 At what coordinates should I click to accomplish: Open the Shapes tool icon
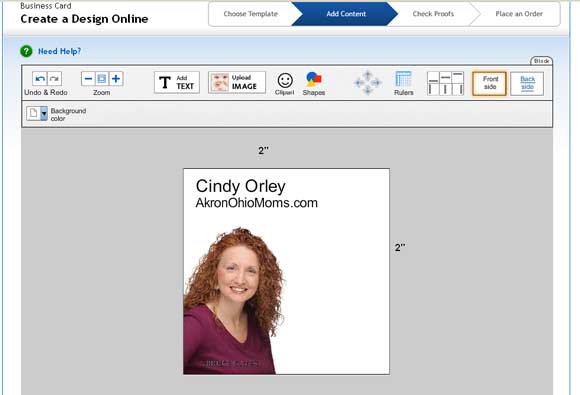tap(314, 80)
